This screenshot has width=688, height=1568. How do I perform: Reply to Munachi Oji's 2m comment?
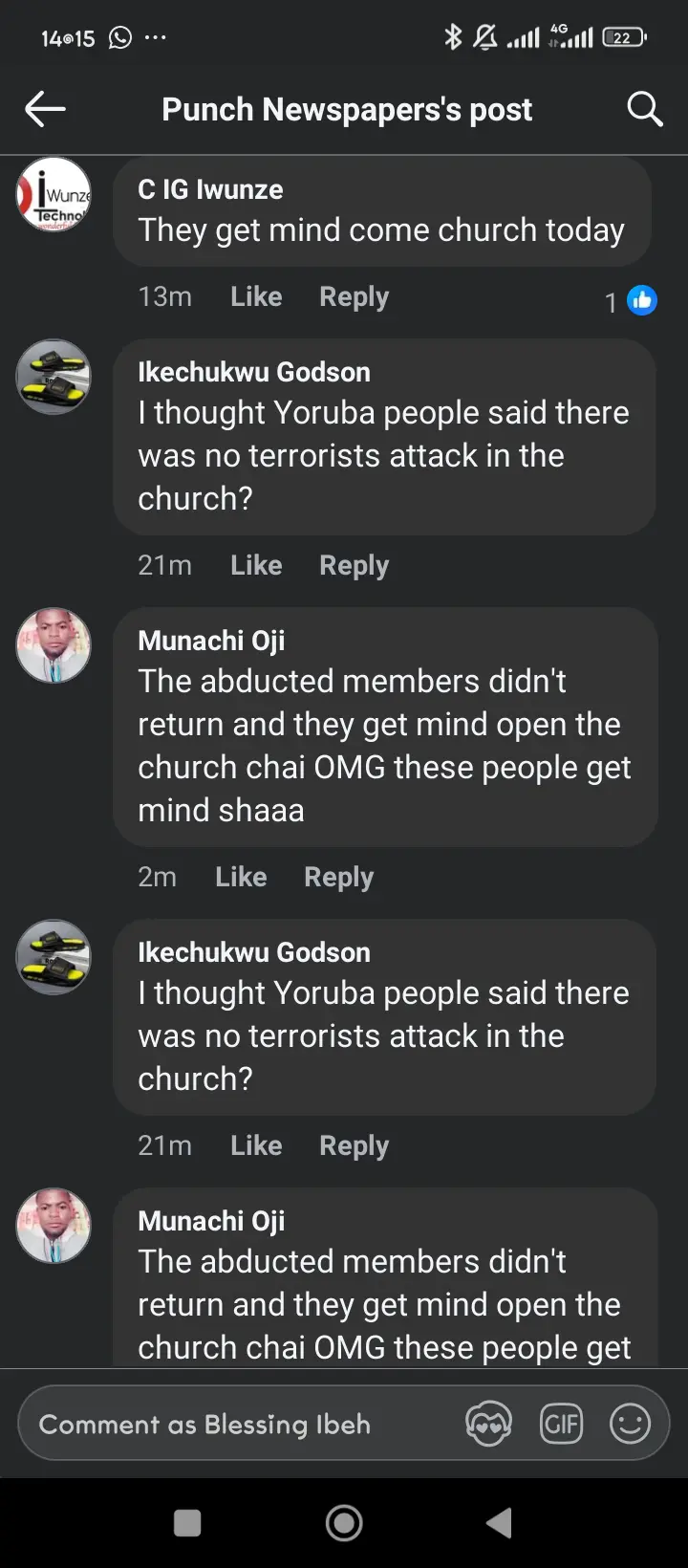tap(338, 877)
